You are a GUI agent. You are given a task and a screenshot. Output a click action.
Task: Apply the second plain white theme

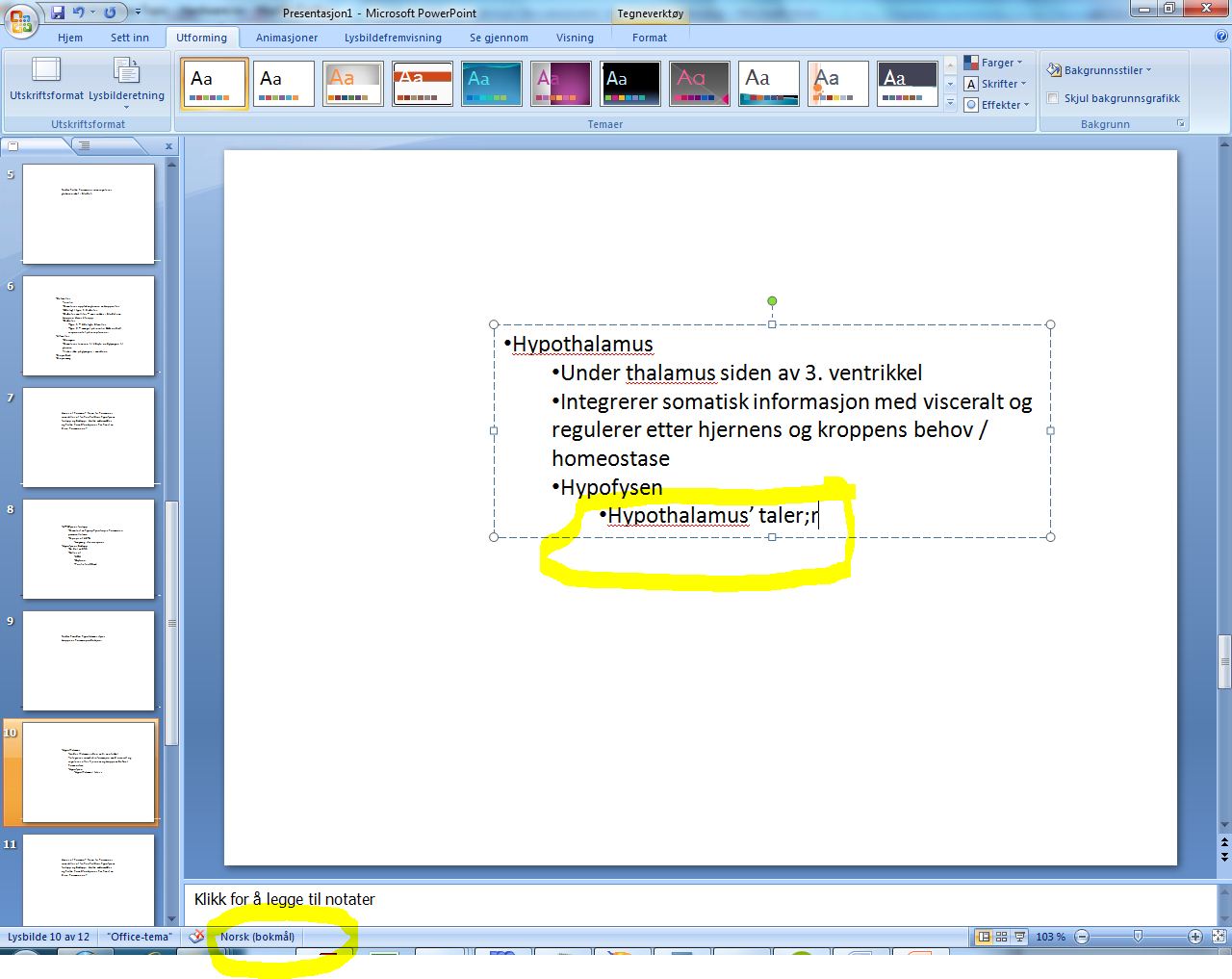pos(284,84)
